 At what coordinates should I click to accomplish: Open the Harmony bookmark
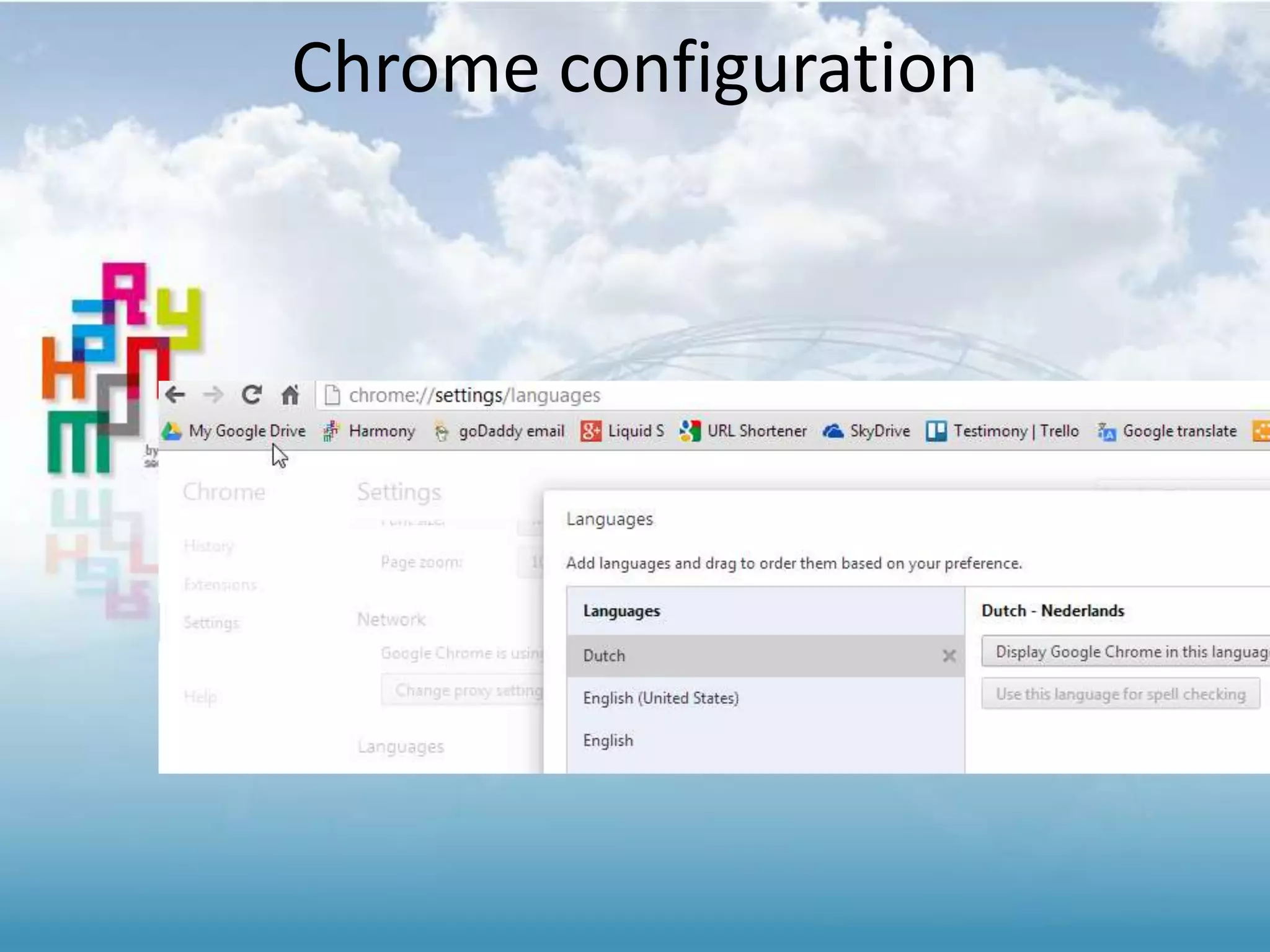tap(368, 431)
